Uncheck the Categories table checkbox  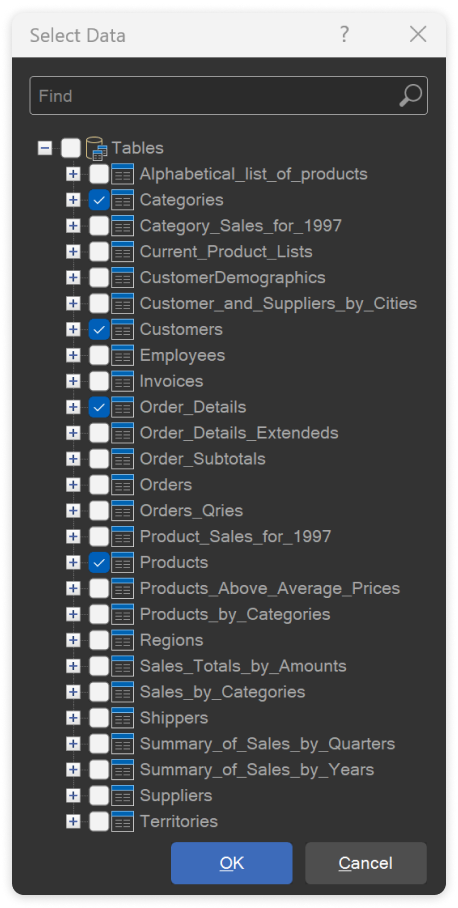point(99,200)
